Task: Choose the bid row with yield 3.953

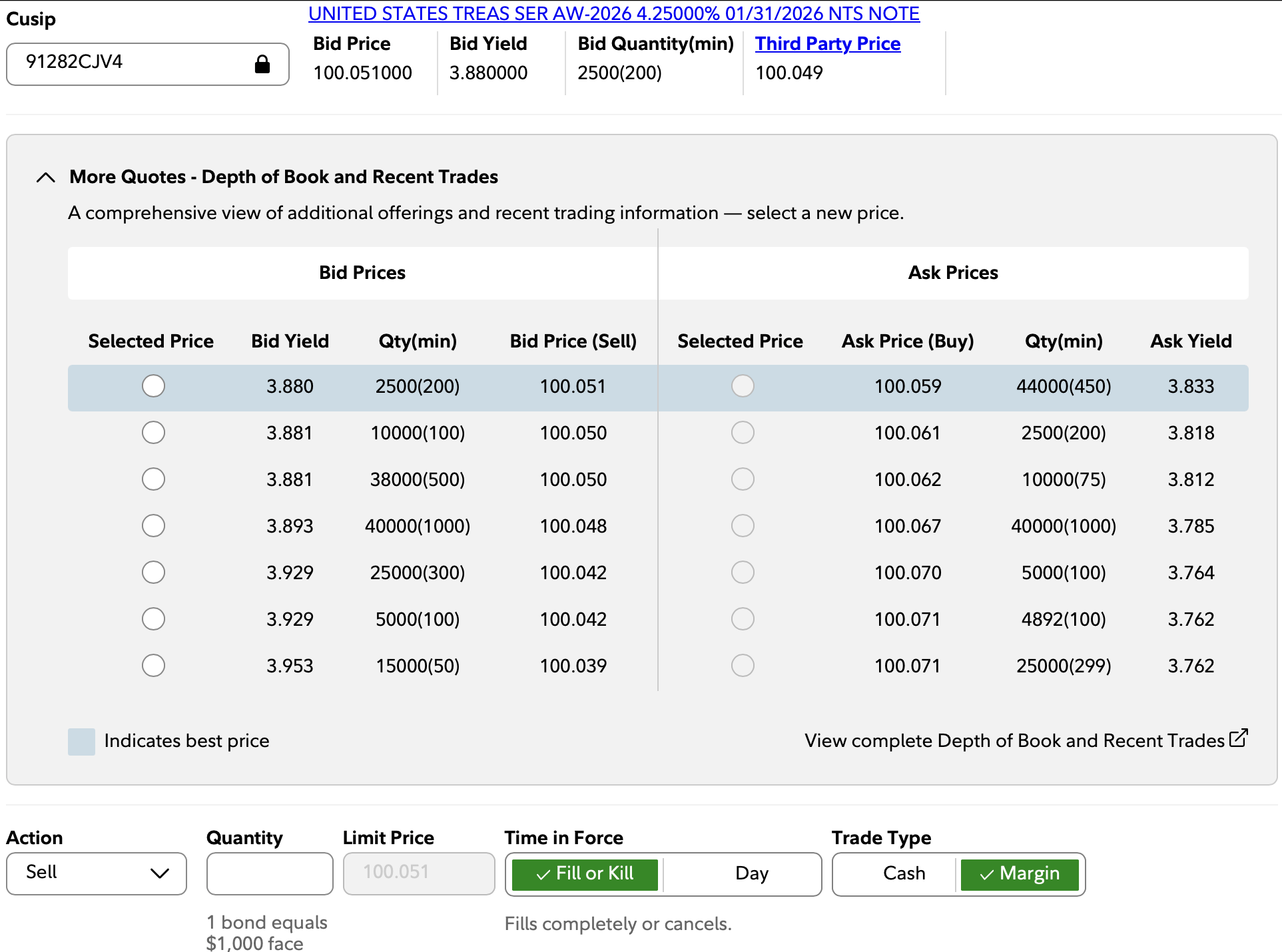Action: (x=153, y=665)
